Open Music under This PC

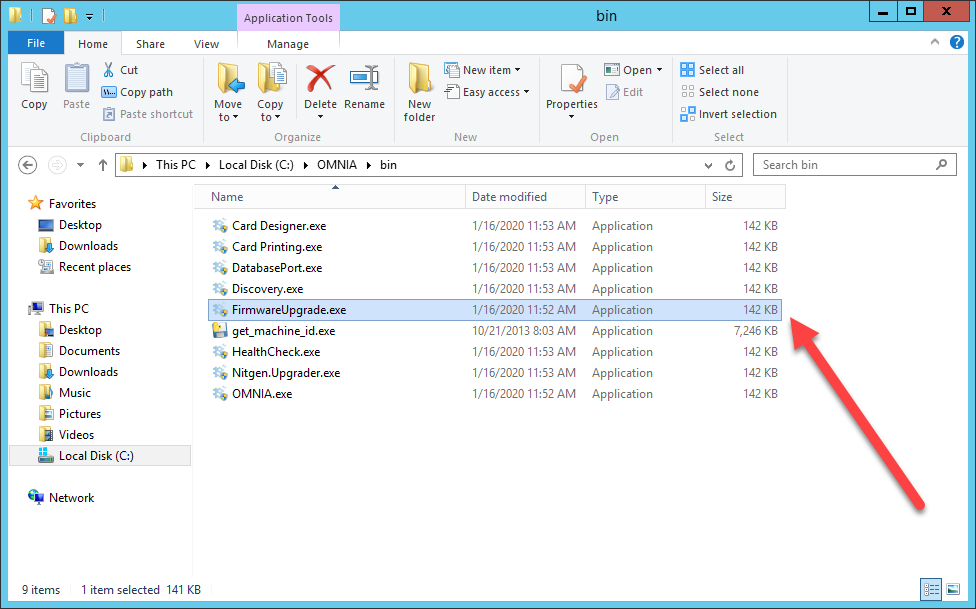(75, 393)
